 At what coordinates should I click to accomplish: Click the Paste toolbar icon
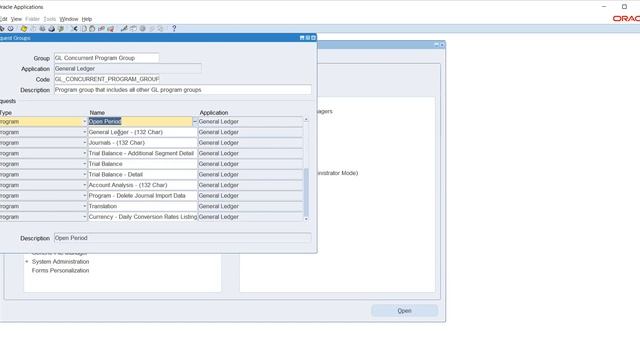click(x=92, y=29)
